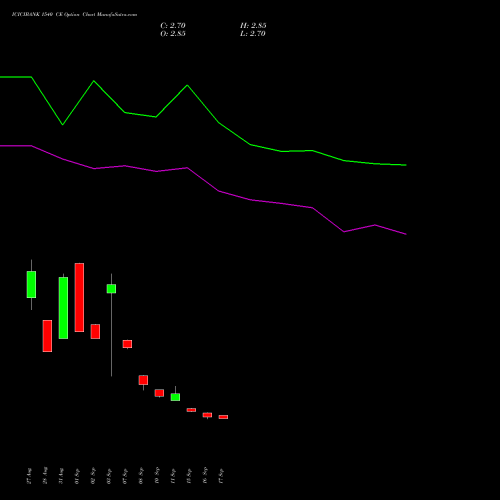Screen dimensions: 500x500
Task: Select the close value 'C: 2.70'
Action: point(173,26)
